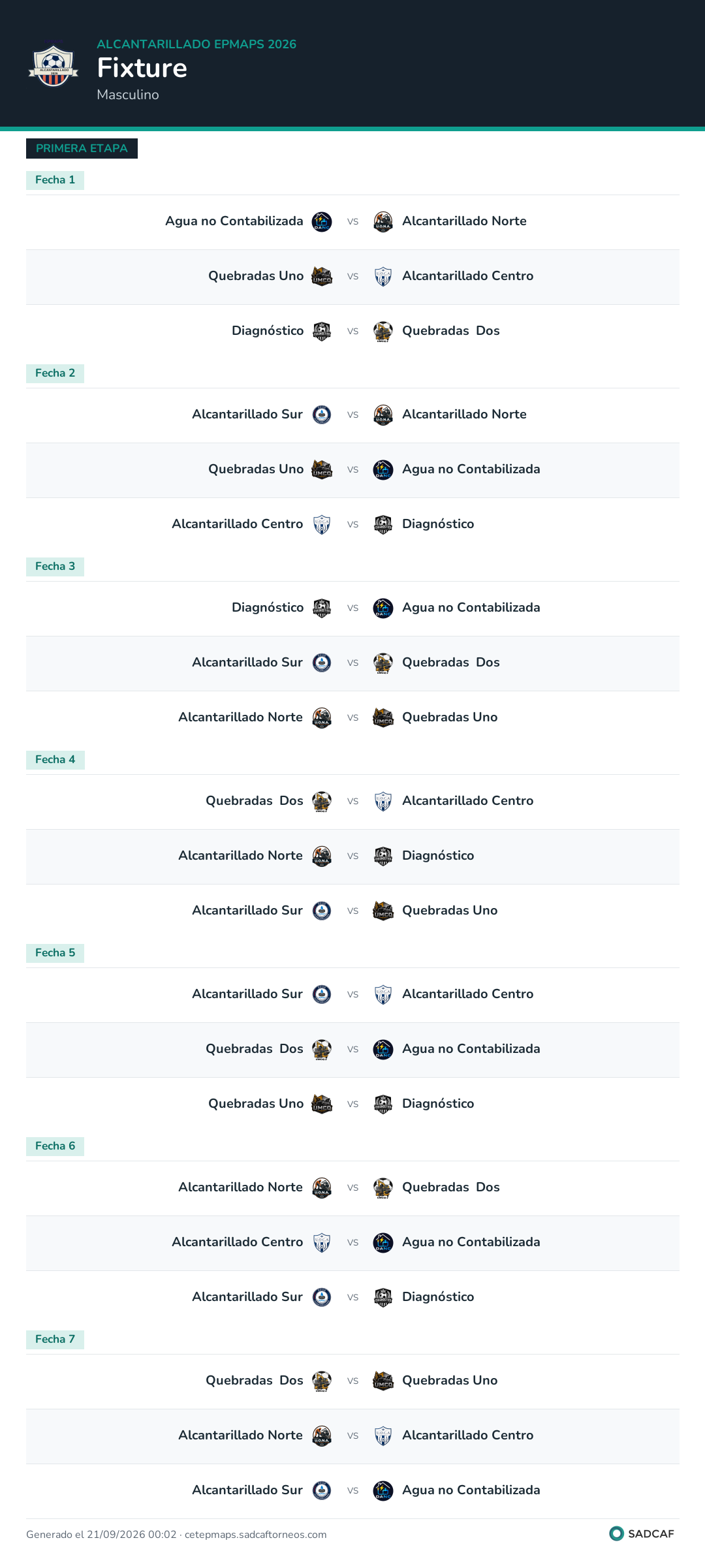Click the Fixture heading text
The width and height of the screenshot is (705, 1568).
coord(142,68)
